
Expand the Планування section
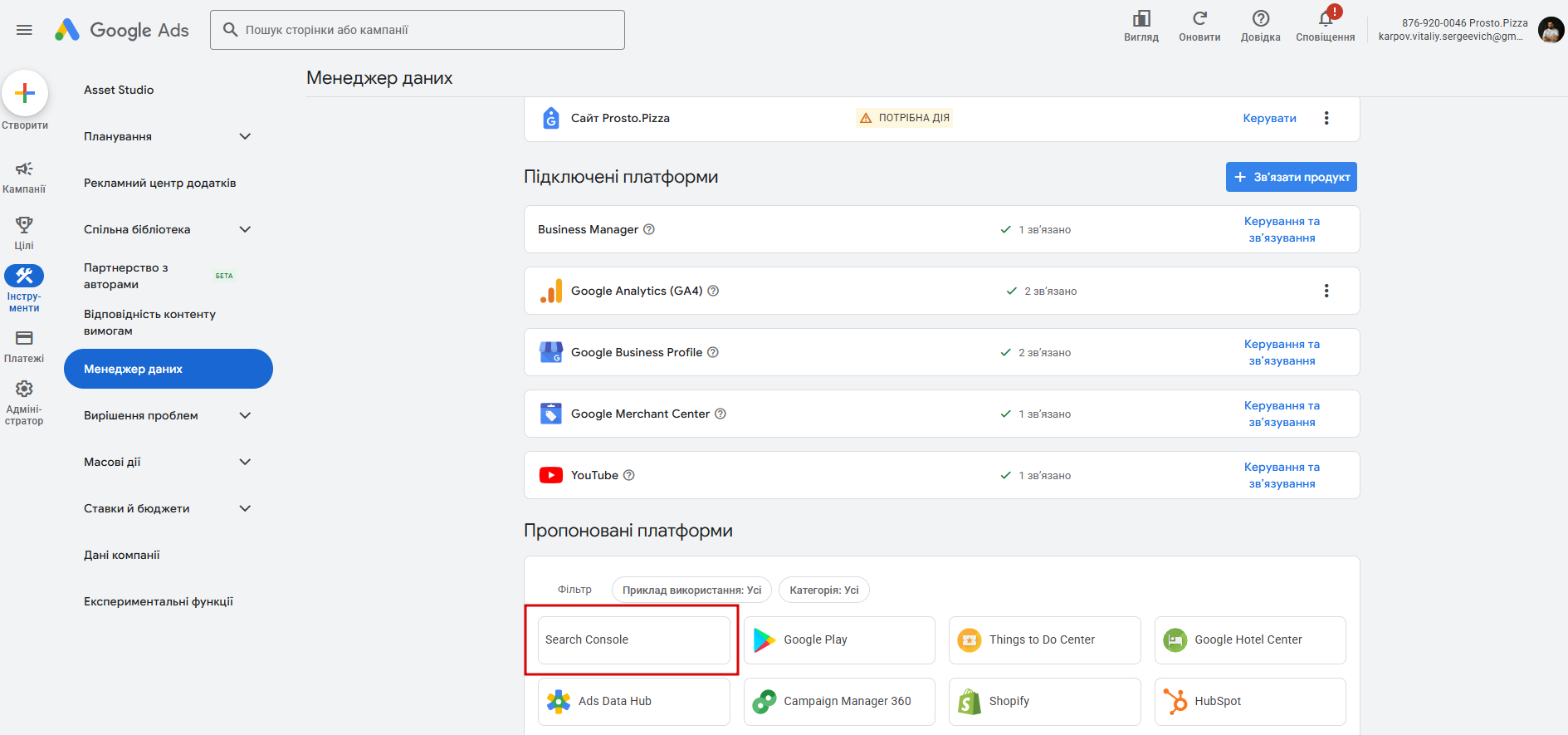tap(245, 136)
